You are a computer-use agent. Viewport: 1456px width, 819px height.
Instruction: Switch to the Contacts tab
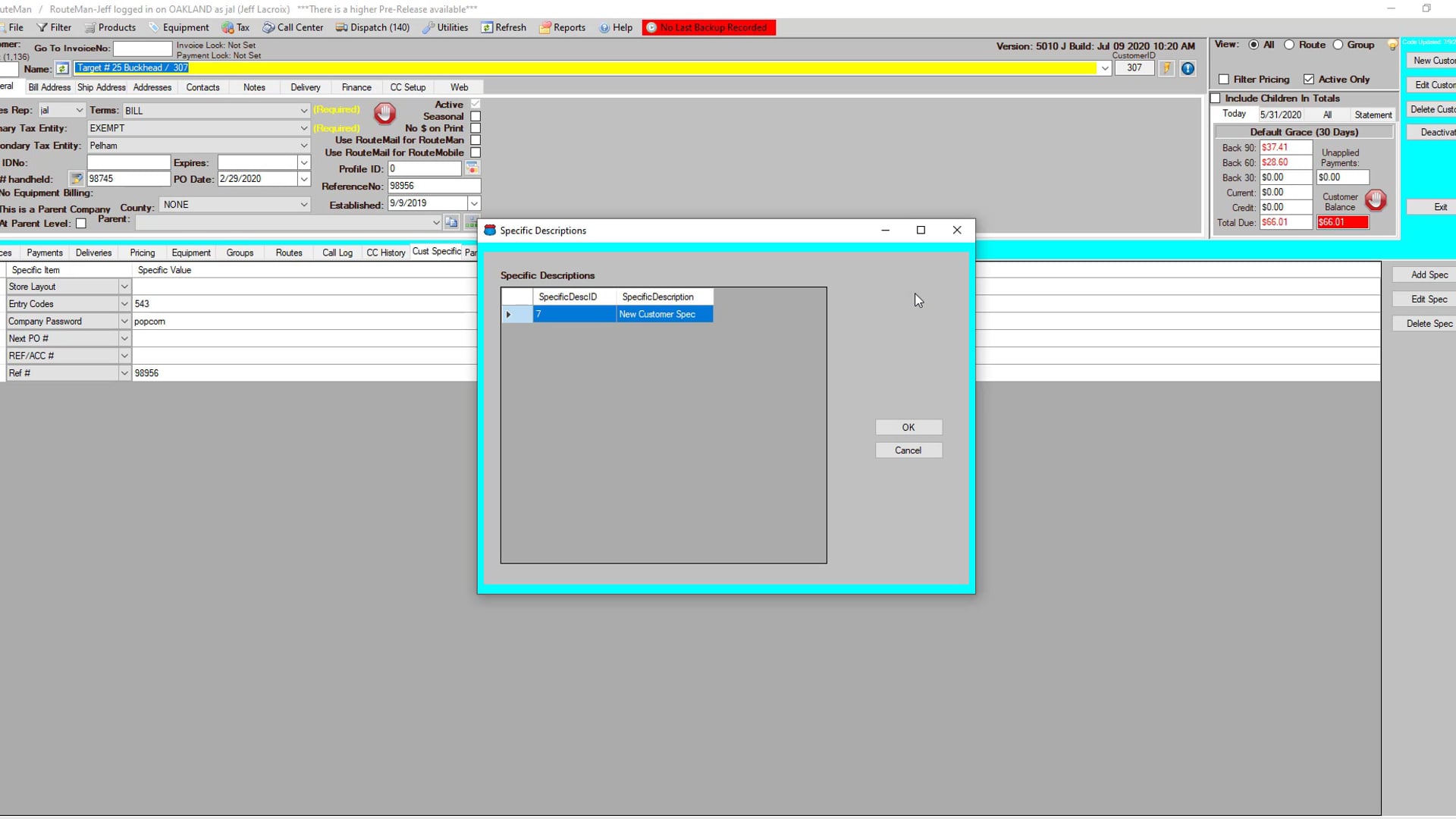tap(203, 87)
